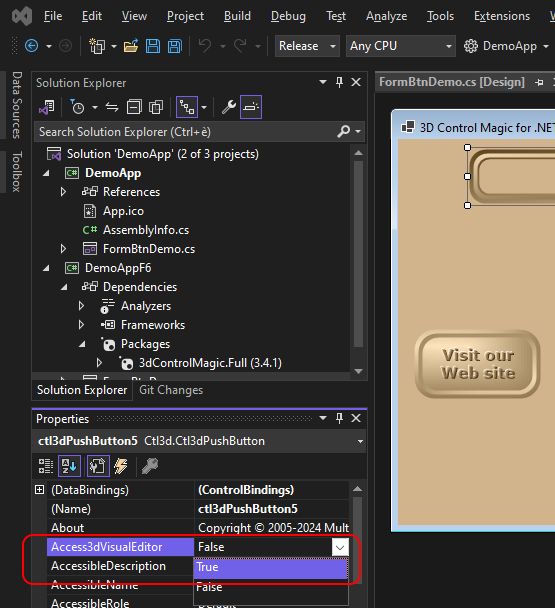Click the Property Pages wrench icon
The width and height of the screenshot is (555, 608).
(x=150, y=466)
